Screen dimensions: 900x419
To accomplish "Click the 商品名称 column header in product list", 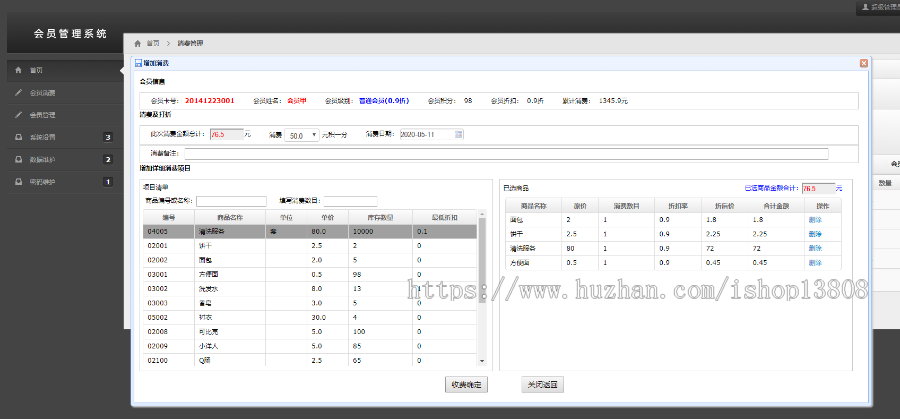I will (x=230, y=218).
